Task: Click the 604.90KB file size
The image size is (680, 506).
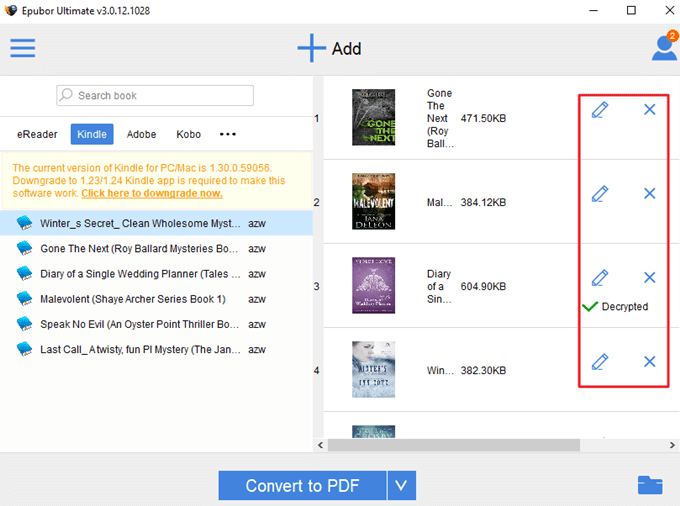Action: [483, 286]
